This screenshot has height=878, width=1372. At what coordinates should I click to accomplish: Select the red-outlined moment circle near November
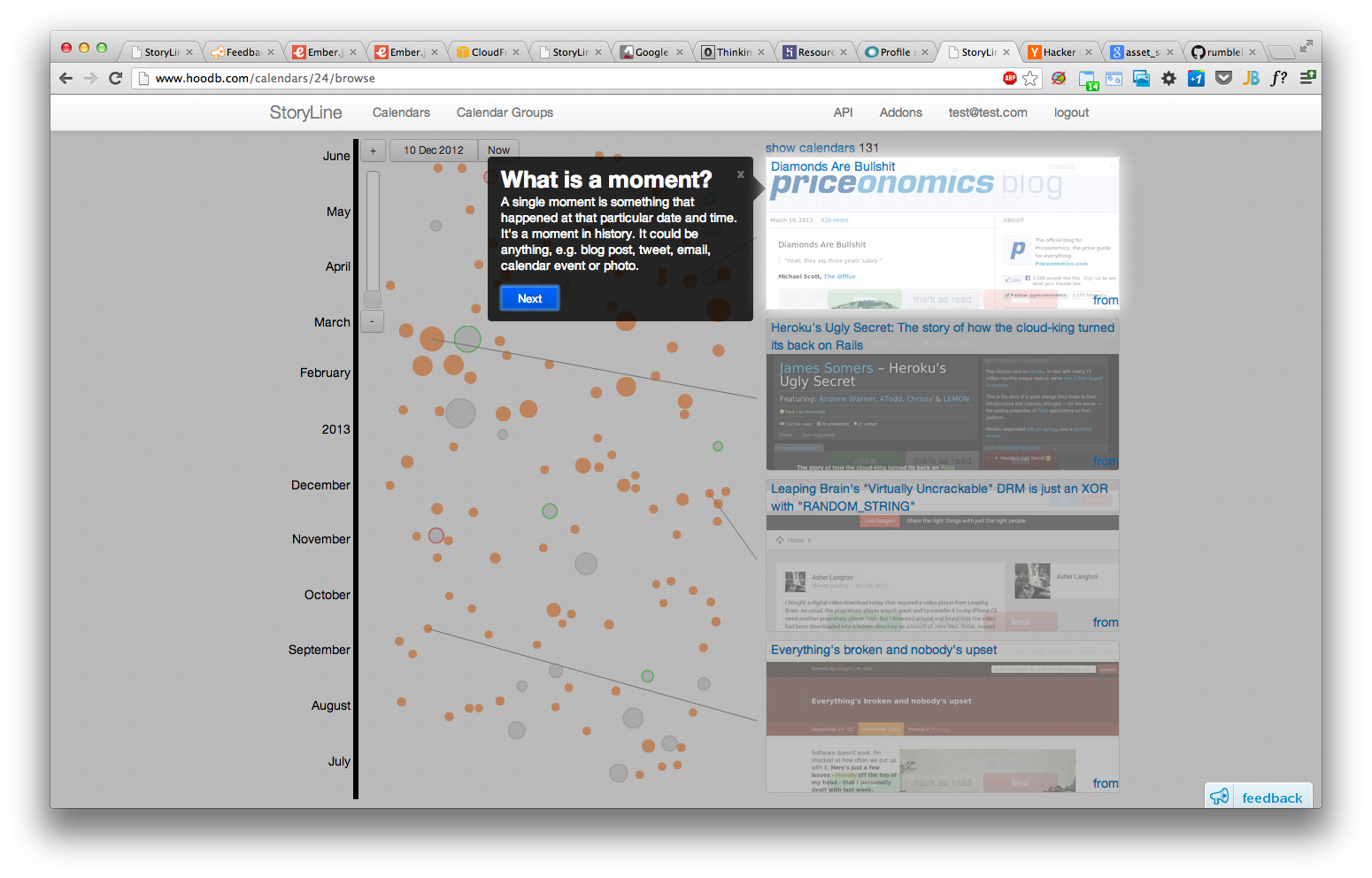coord(435,535)
